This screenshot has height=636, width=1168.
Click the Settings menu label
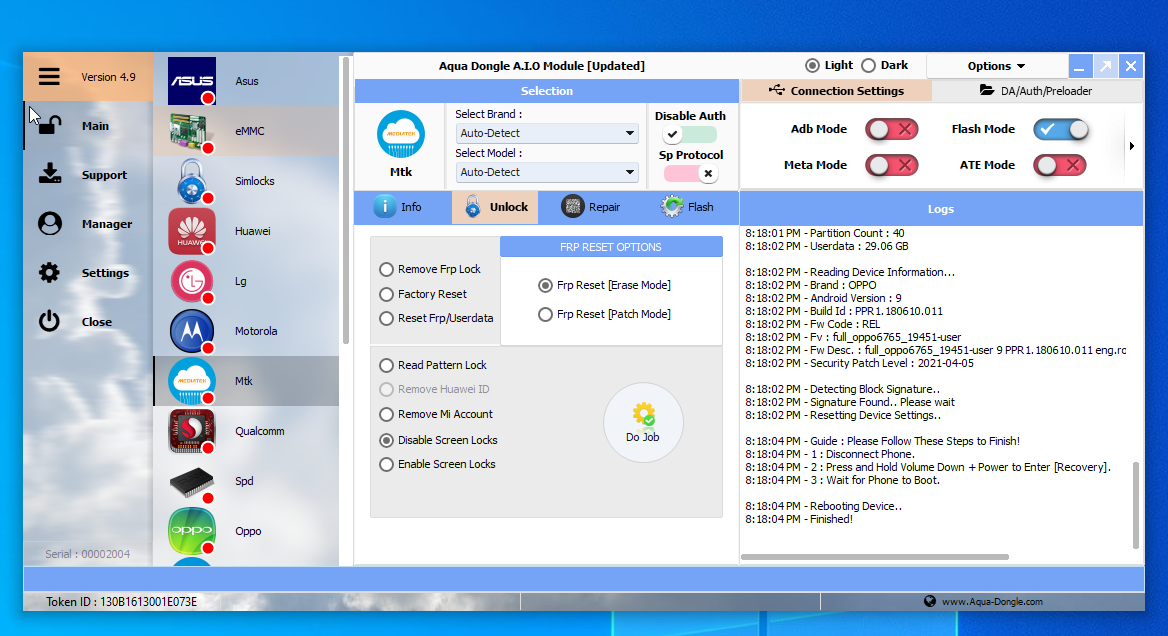pos(105,273)
